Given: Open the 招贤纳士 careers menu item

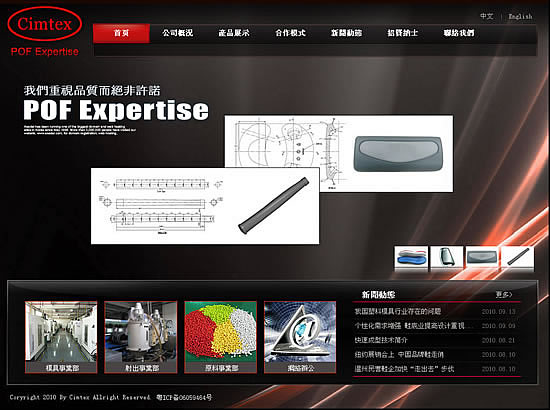Looking at the screenshot, I should point(402,33).
